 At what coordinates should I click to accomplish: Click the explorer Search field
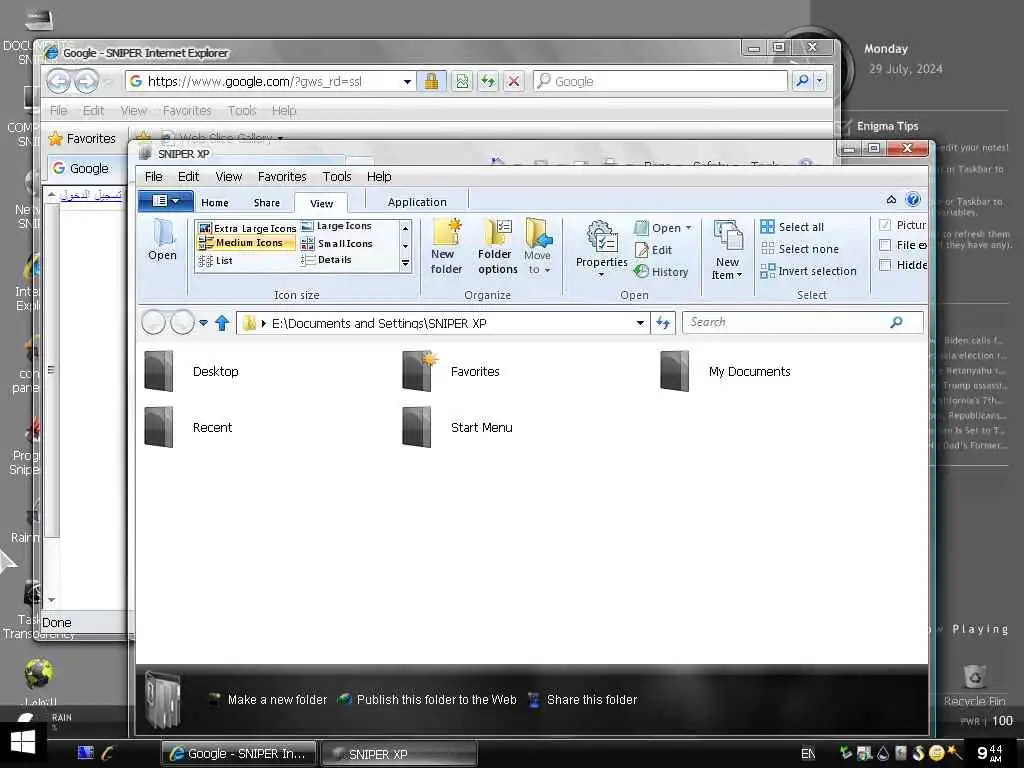point(787,322)
